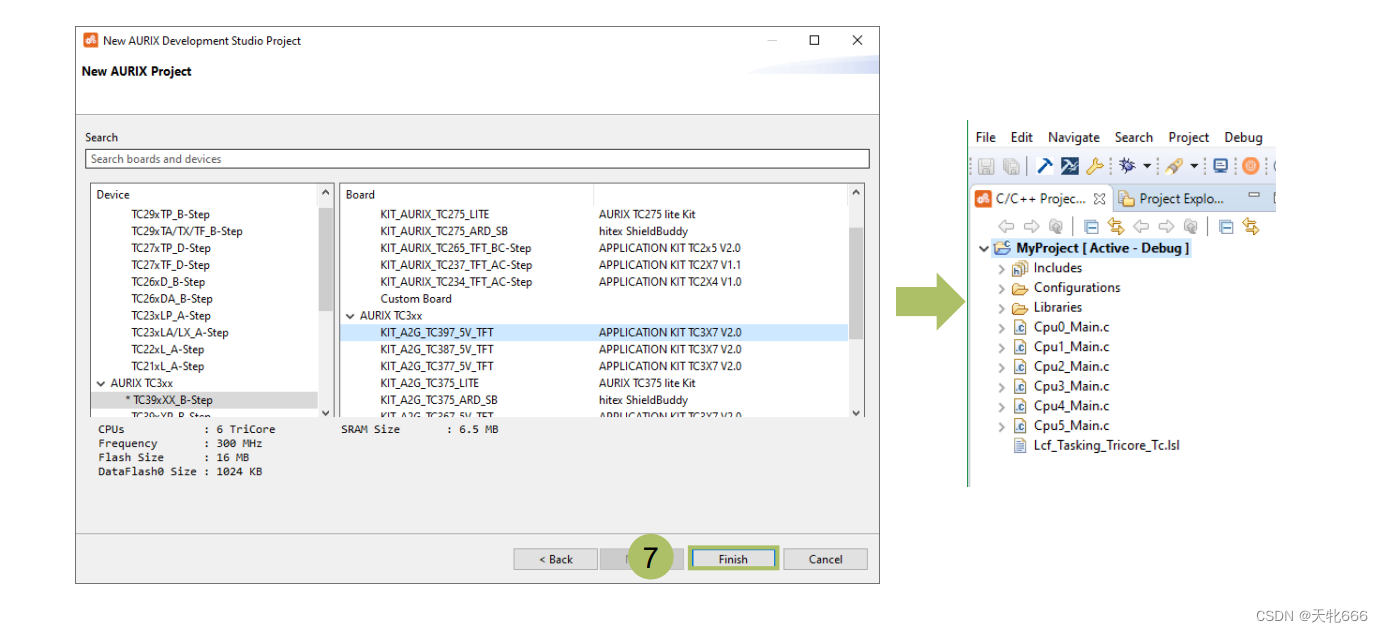This screenshot has height=632, width=1383.
Task: Open the Edit menu
Action: [1021, 137]
